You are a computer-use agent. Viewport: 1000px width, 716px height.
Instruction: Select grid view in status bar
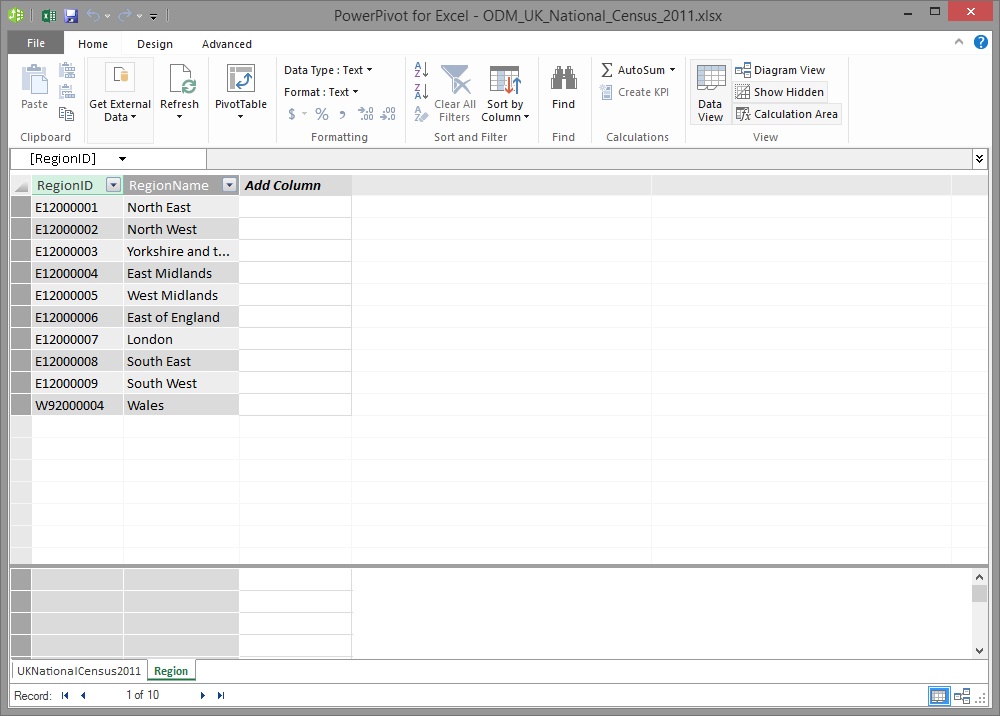tap(938, 696)
